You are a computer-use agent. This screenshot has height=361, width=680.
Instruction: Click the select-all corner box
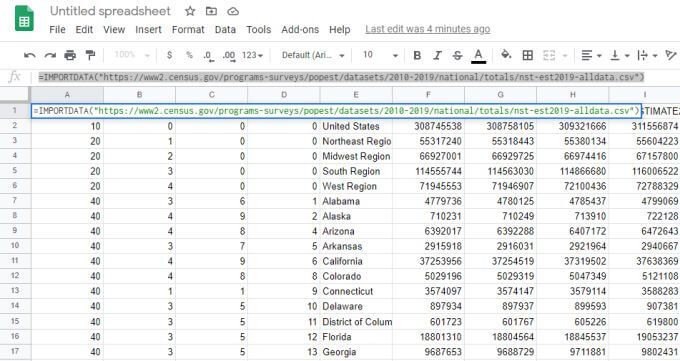point(15,95)
